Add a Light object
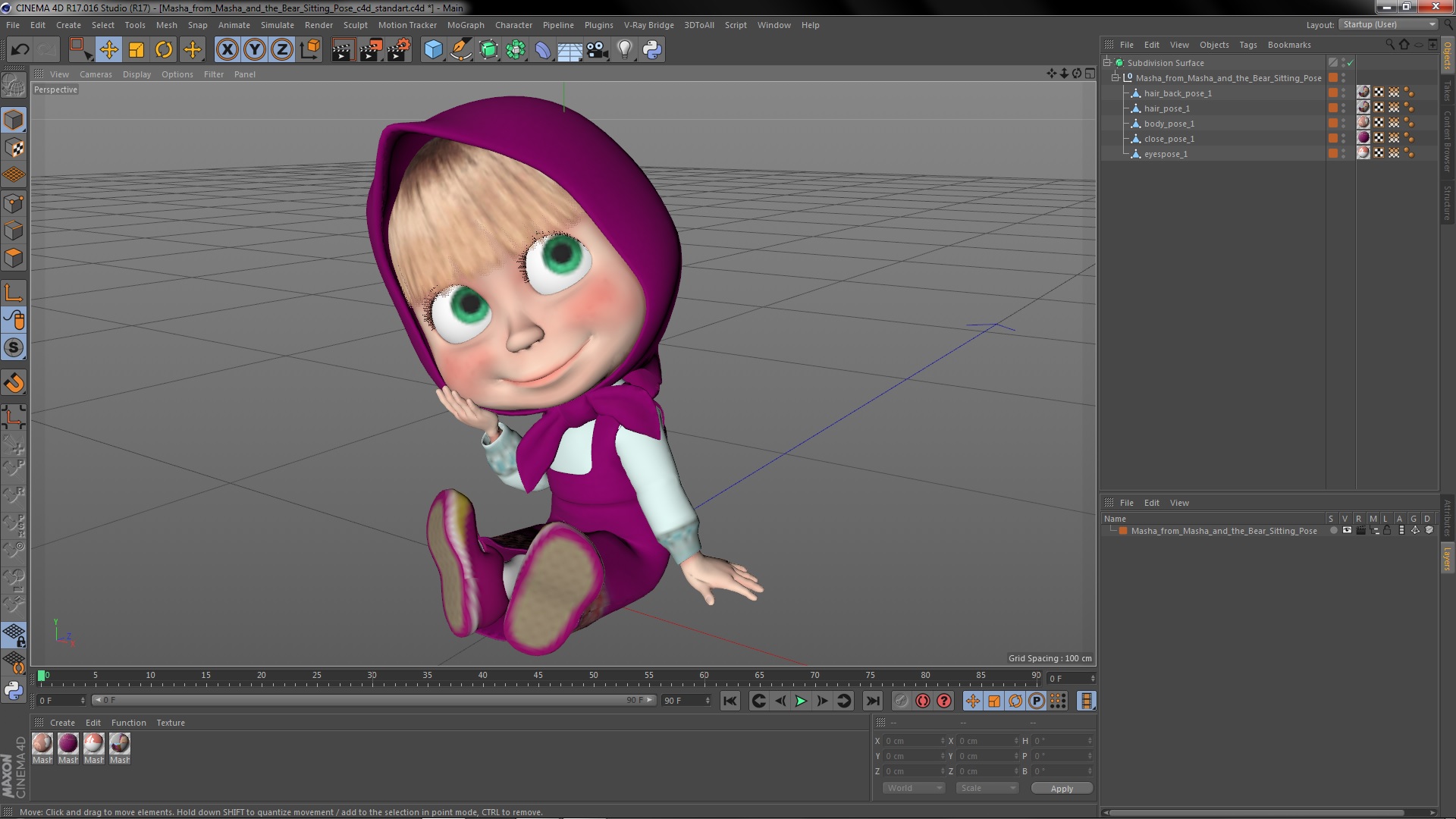 [625, 50]
